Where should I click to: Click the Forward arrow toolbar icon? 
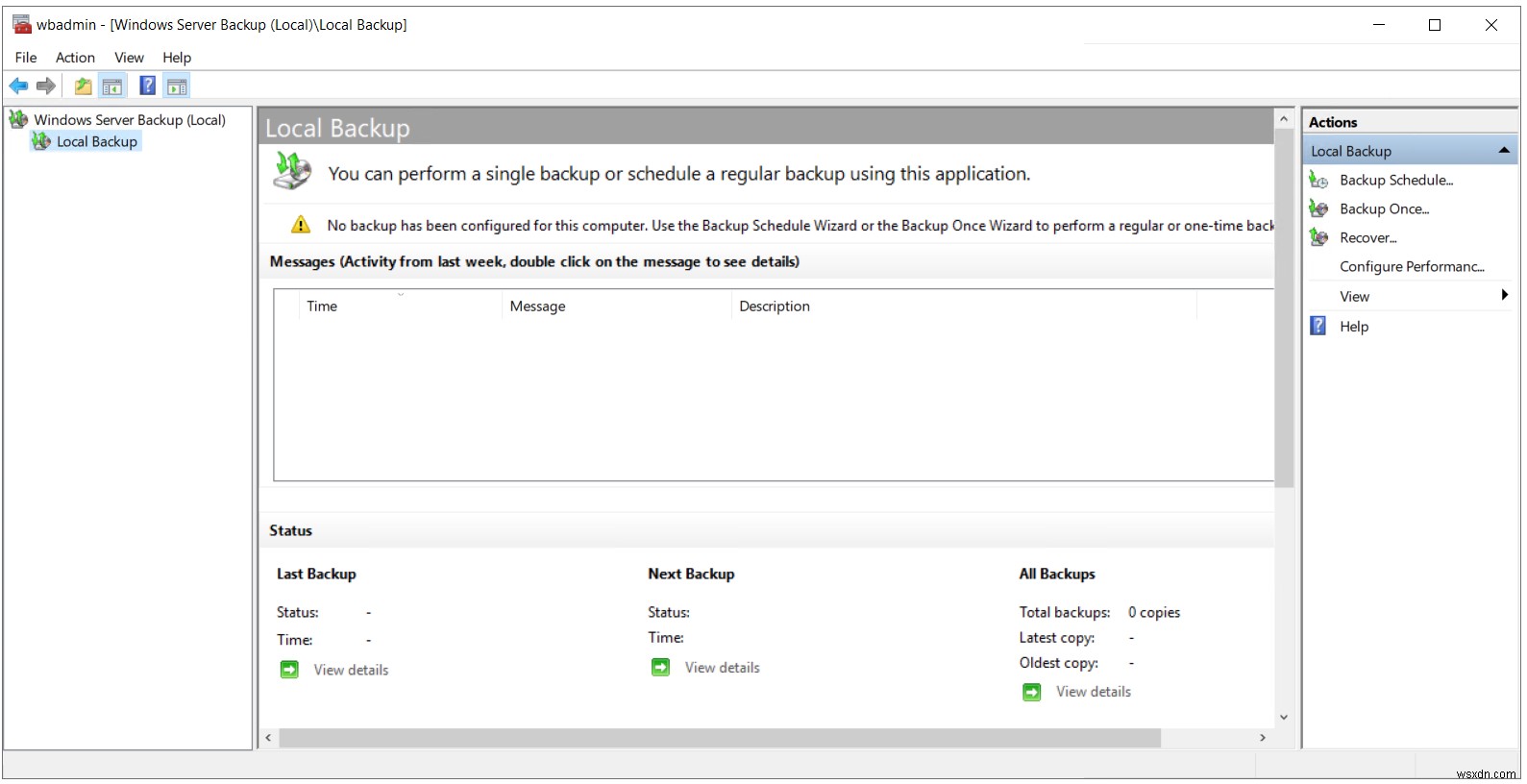(x=45, y=86)
